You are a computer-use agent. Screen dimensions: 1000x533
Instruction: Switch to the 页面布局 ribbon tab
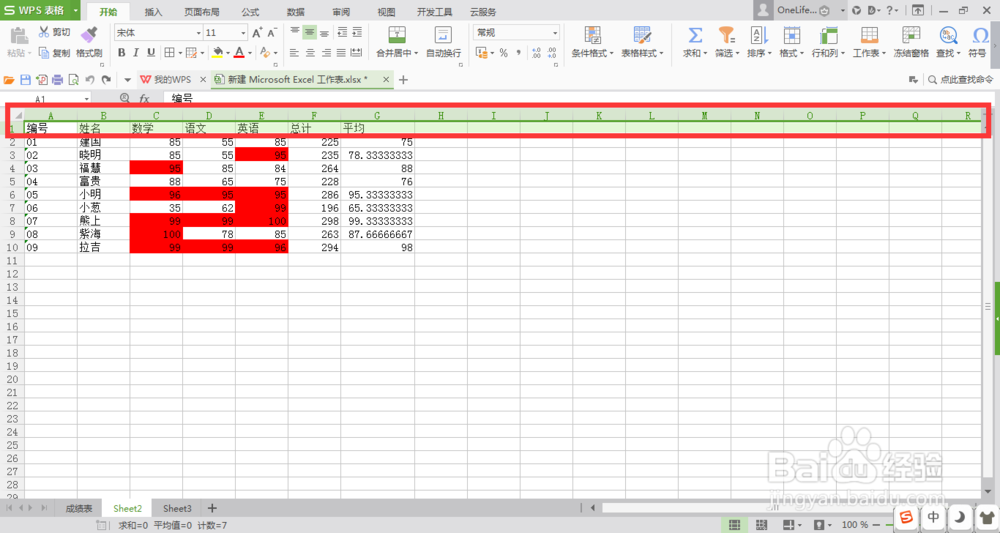pos(202,11)
